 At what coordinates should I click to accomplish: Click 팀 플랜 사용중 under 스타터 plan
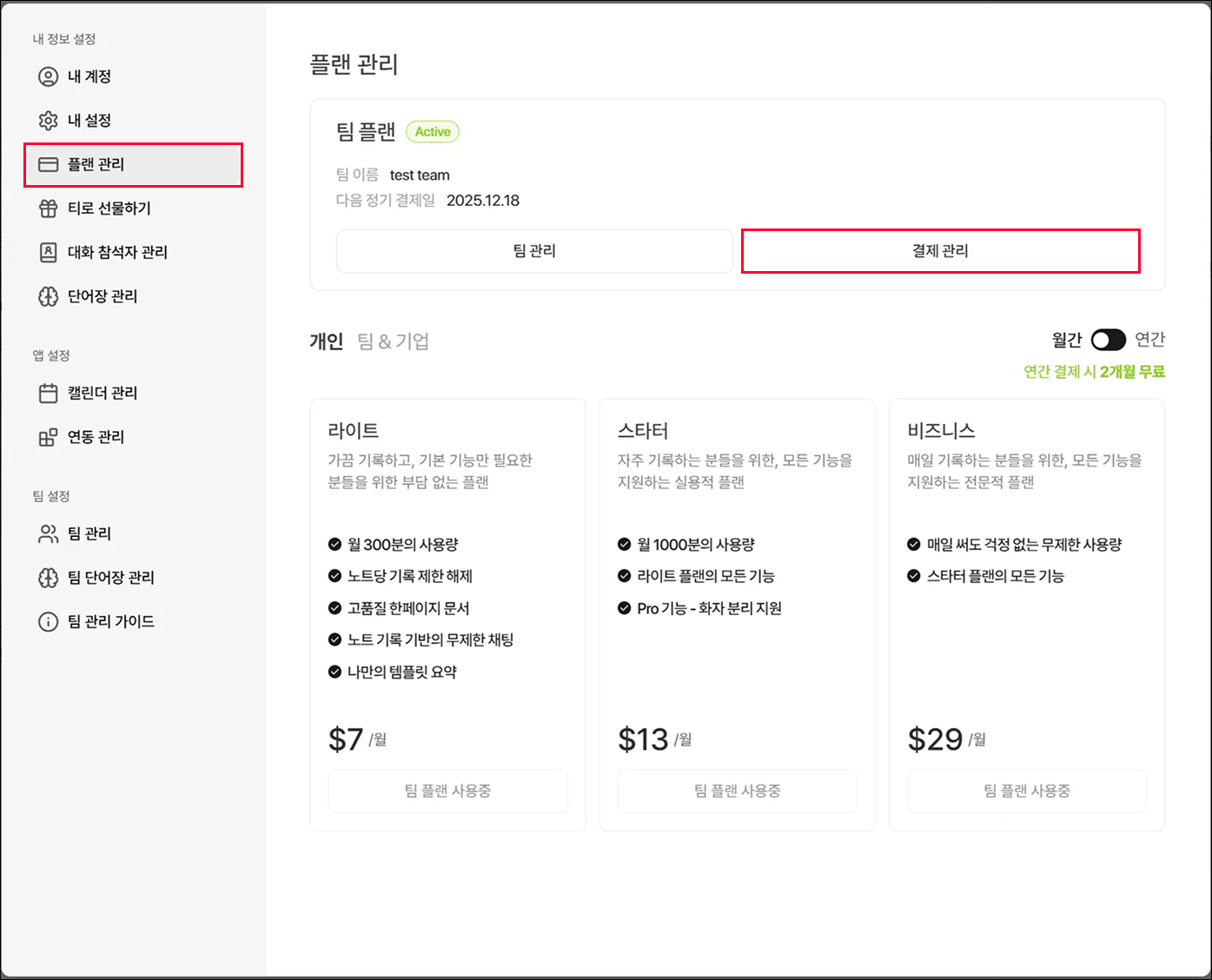[x=737, y=791]
